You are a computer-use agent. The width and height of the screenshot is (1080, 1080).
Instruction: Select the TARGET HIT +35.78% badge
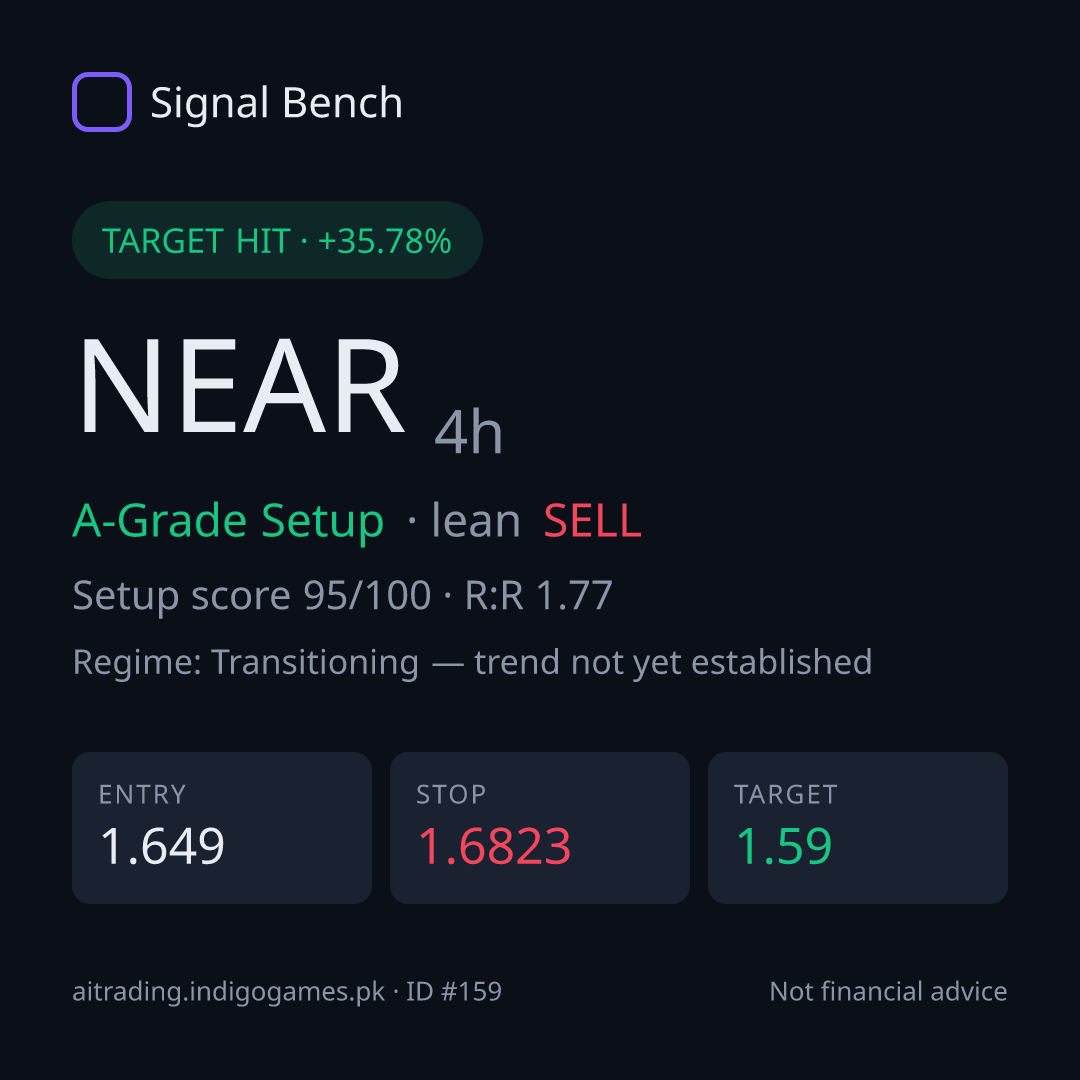[278, 240]
